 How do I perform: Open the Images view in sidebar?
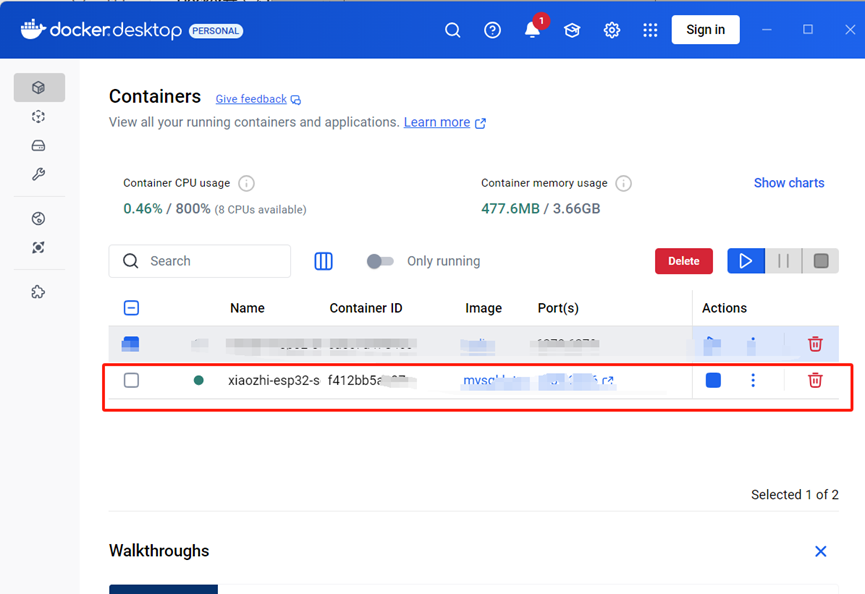(39, 117)
